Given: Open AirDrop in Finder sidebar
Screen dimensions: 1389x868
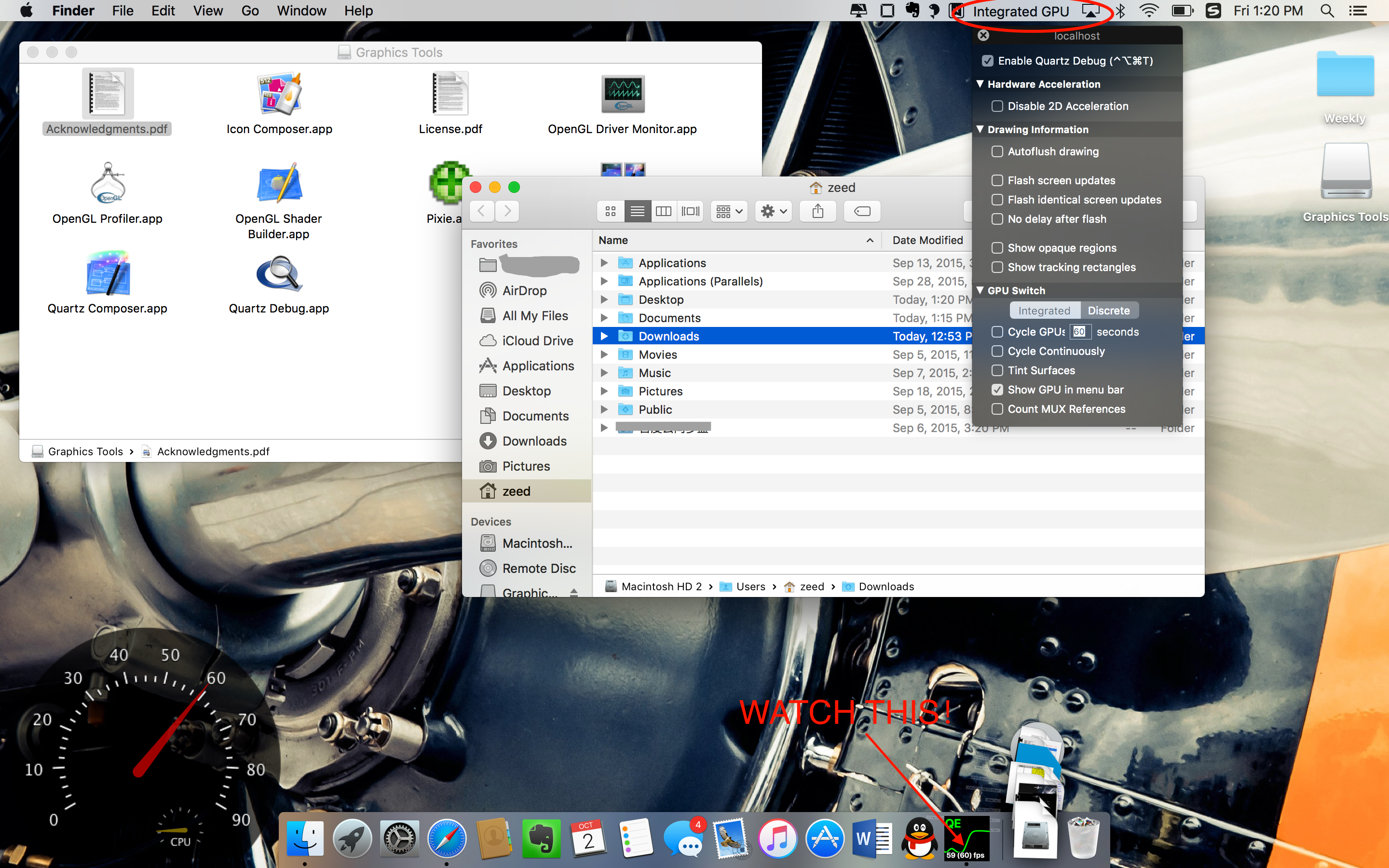Looking at the screenshot, I should 524,290.
